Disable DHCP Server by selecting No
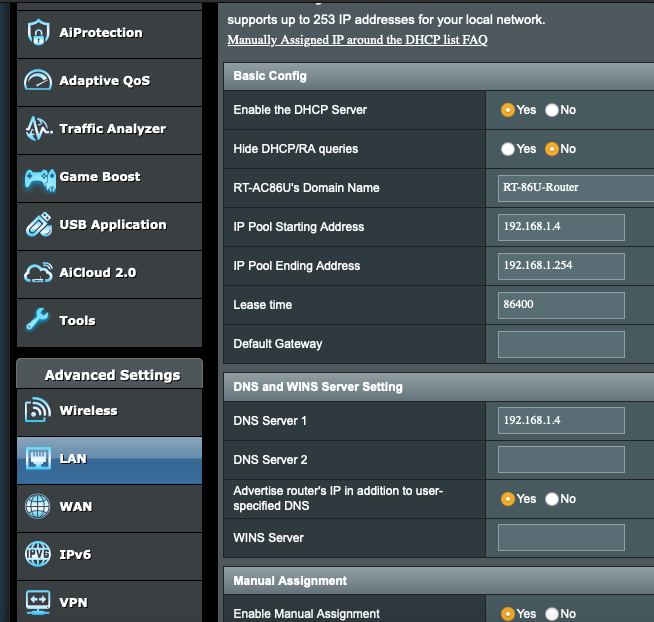 point(552,110)
